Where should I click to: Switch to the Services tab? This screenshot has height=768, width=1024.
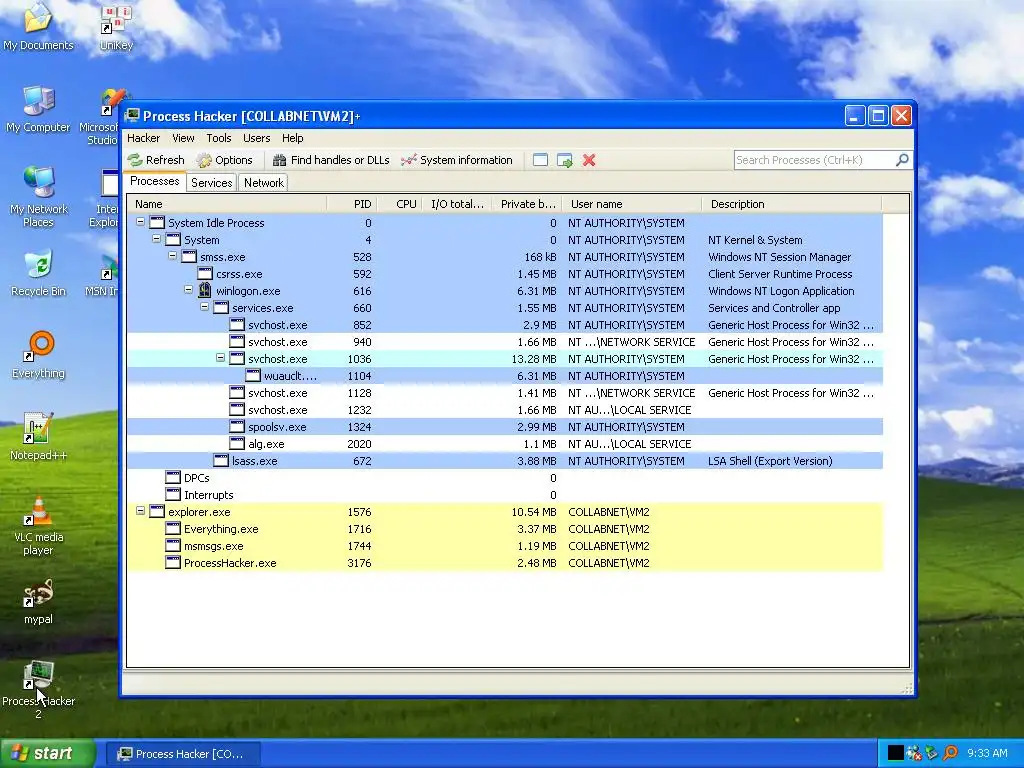tap(212, 183)
